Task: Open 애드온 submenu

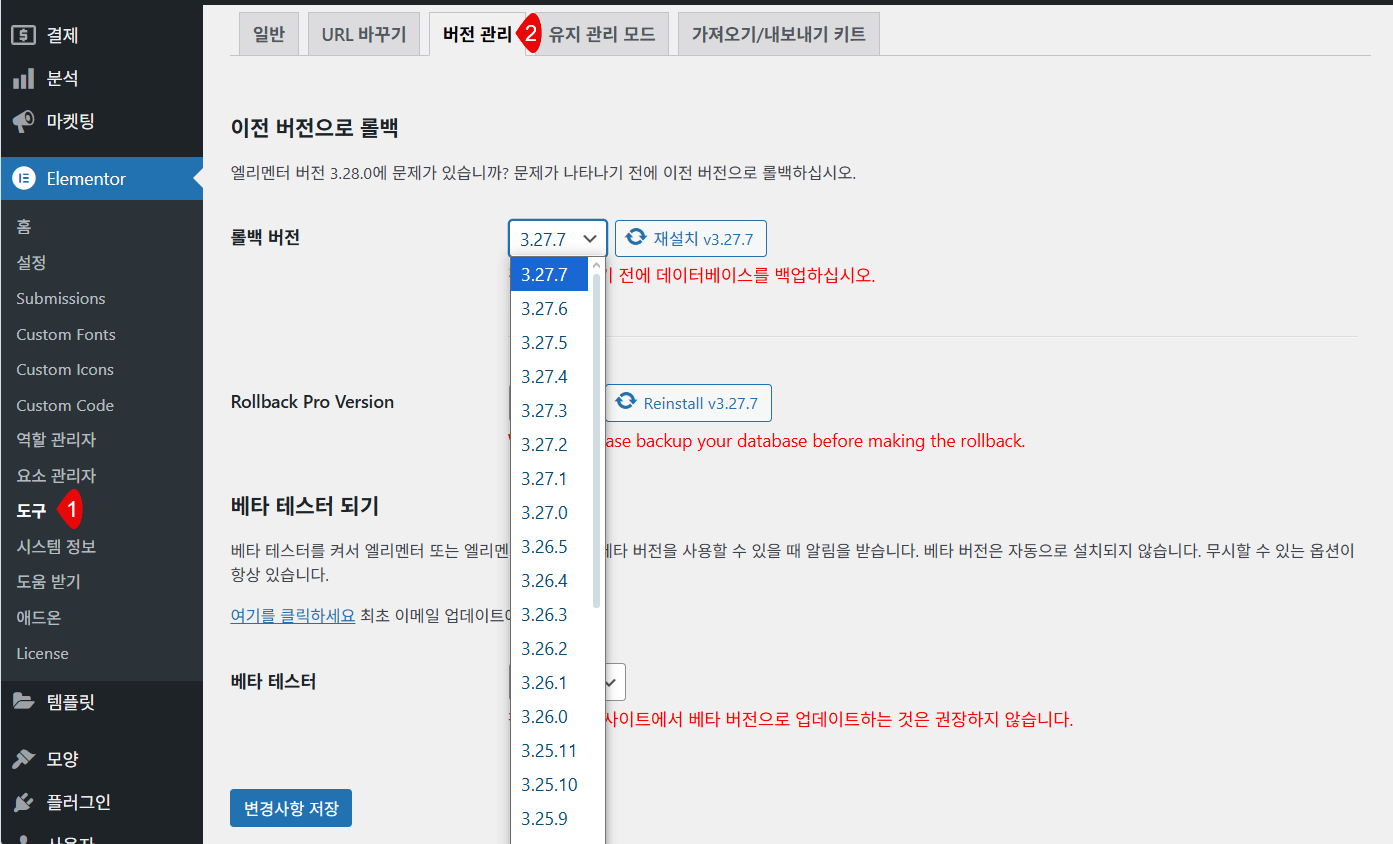Action: (39, 618)
